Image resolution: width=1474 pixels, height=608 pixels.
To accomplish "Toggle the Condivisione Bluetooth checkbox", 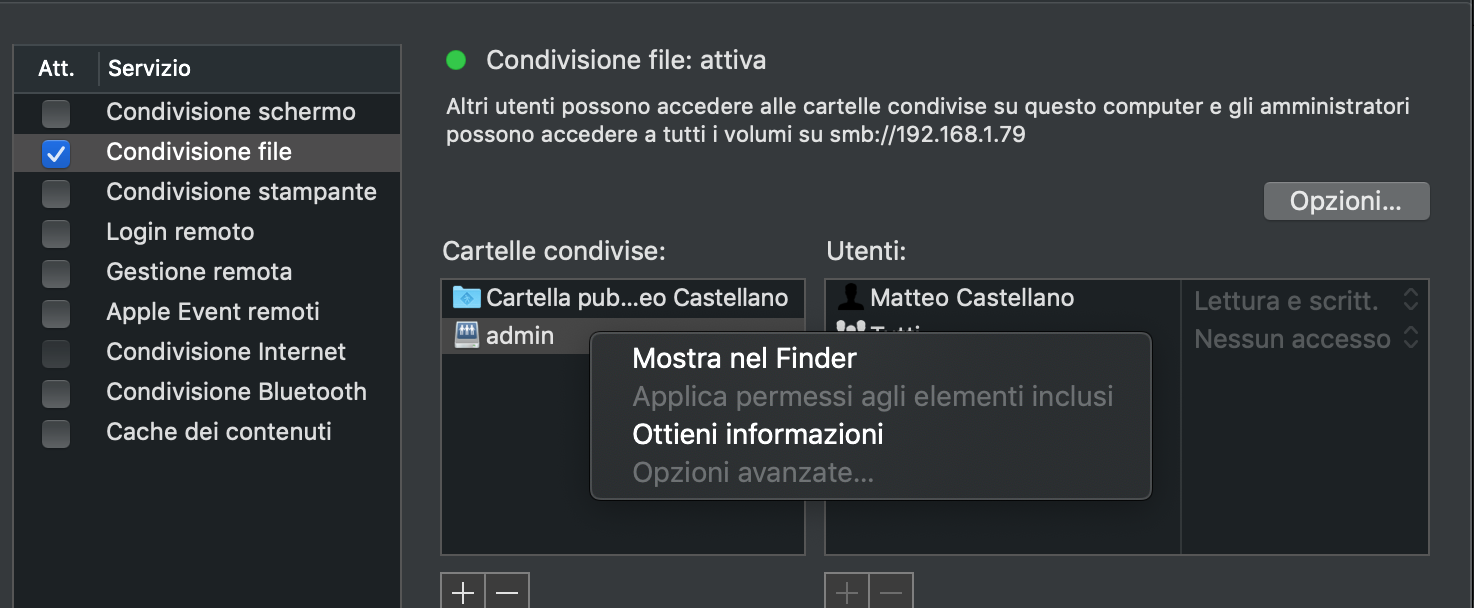I will pos(56,393).
